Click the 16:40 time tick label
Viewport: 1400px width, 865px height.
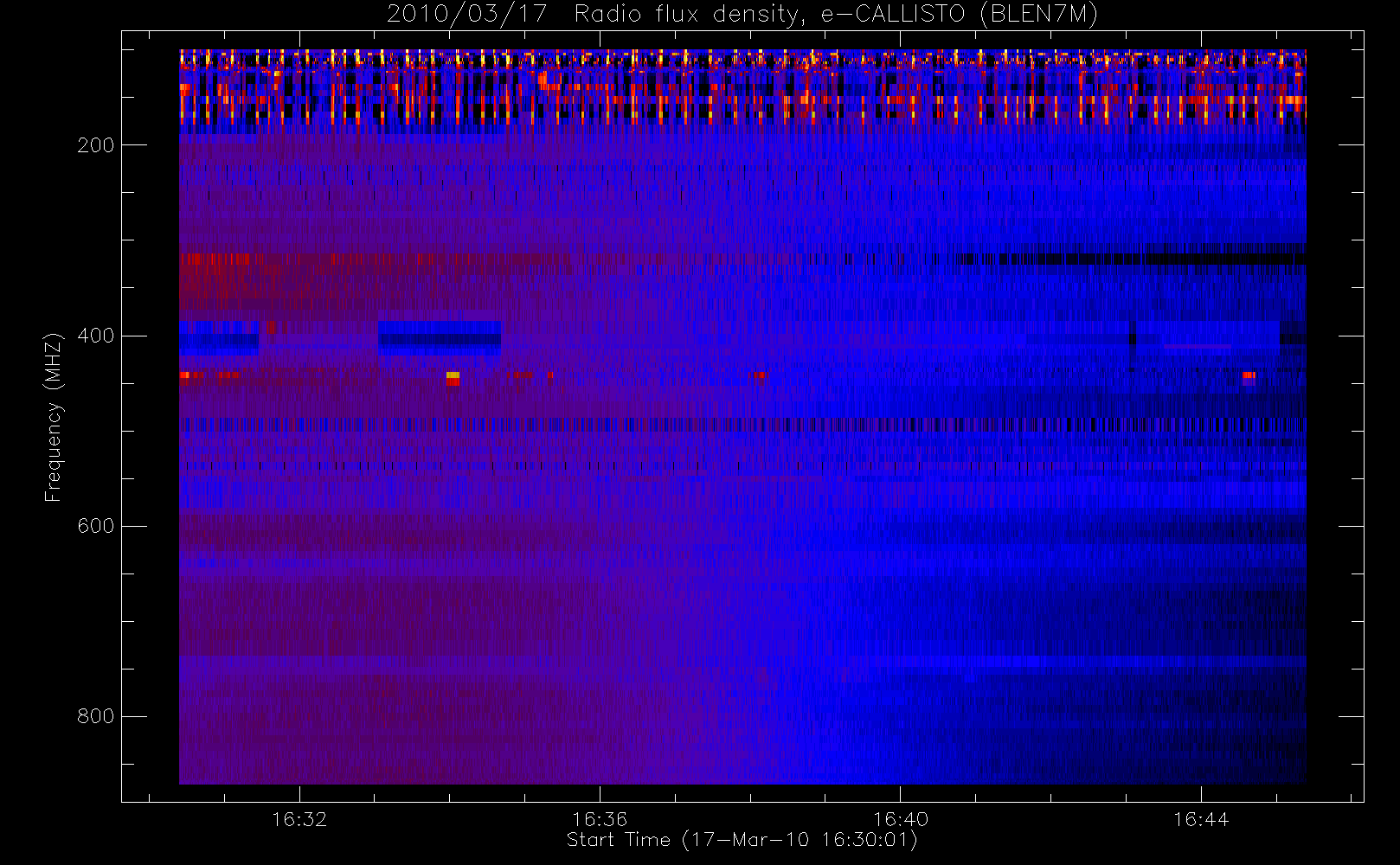901,819
